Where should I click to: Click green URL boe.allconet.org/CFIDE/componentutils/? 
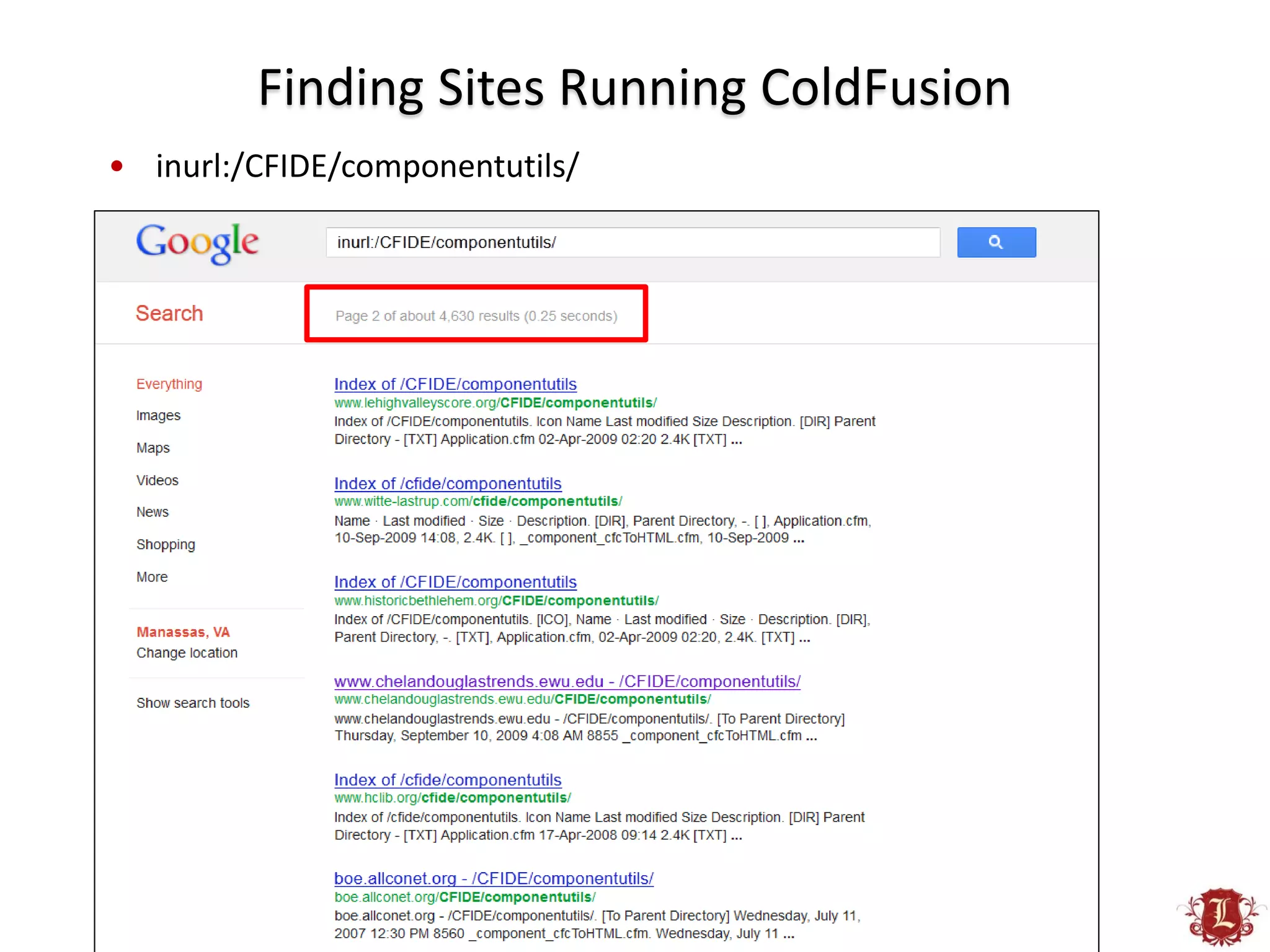click(464, 897)
